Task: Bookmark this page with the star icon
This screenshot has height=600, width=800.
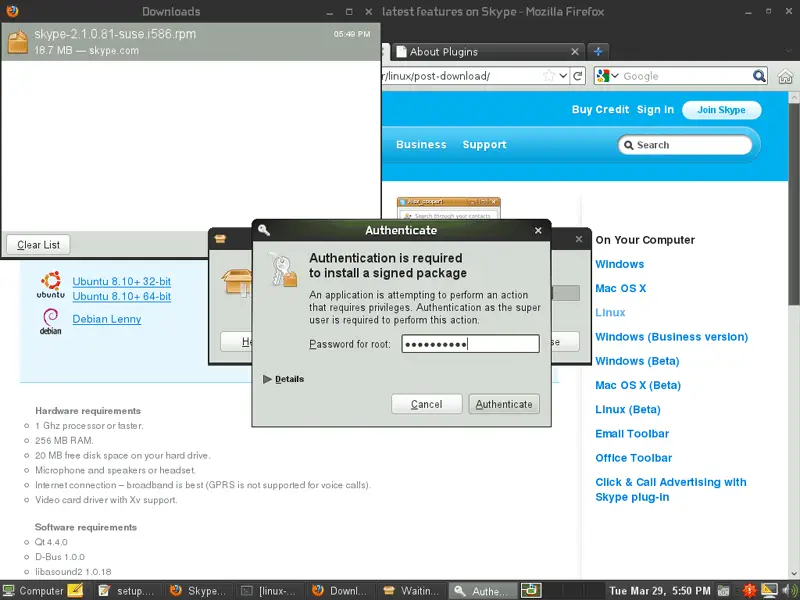Action: pos(549,76)
